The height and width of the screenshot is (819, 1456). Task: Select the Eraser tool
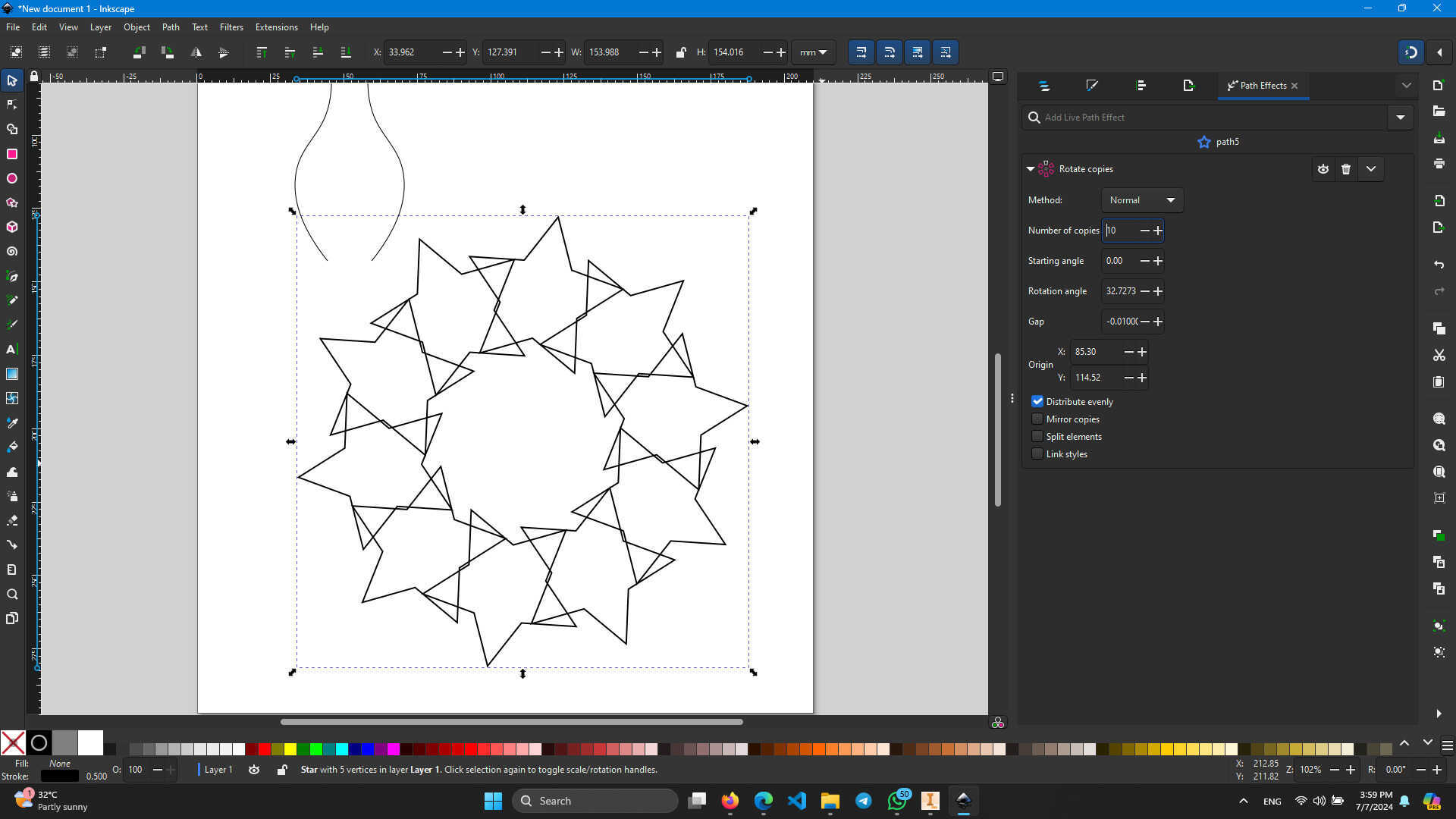coord(12,520)
